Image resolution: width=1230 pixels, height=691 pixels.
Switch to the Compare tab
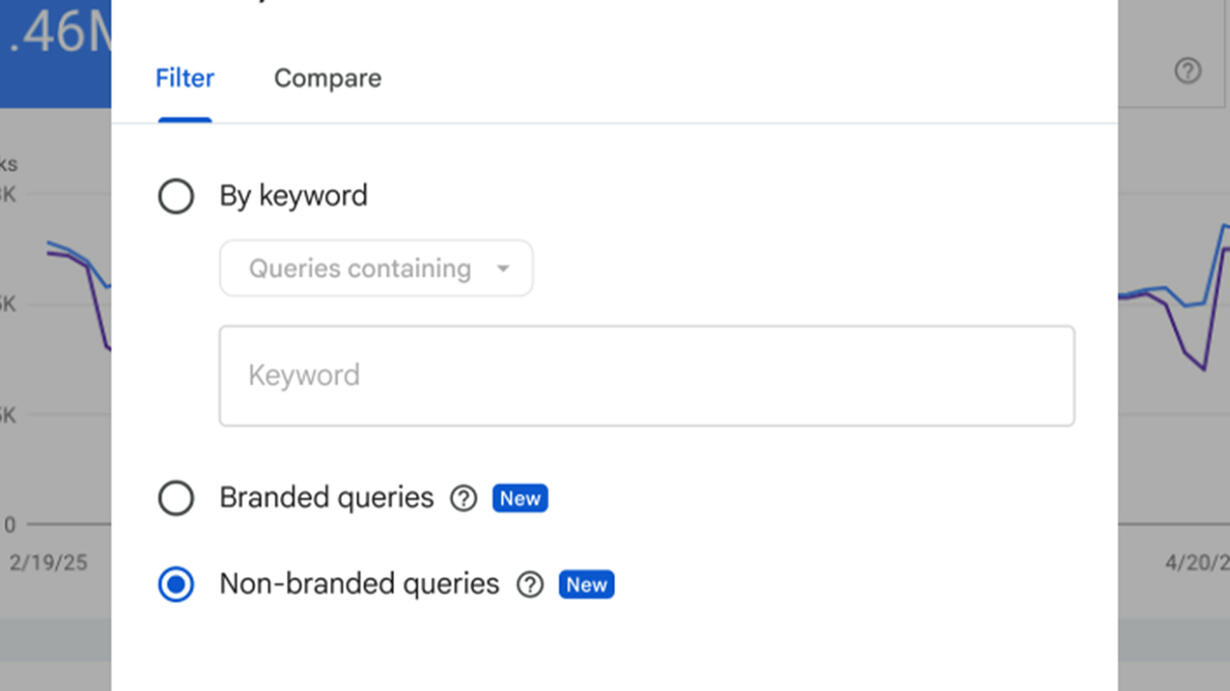pos(327,78)
